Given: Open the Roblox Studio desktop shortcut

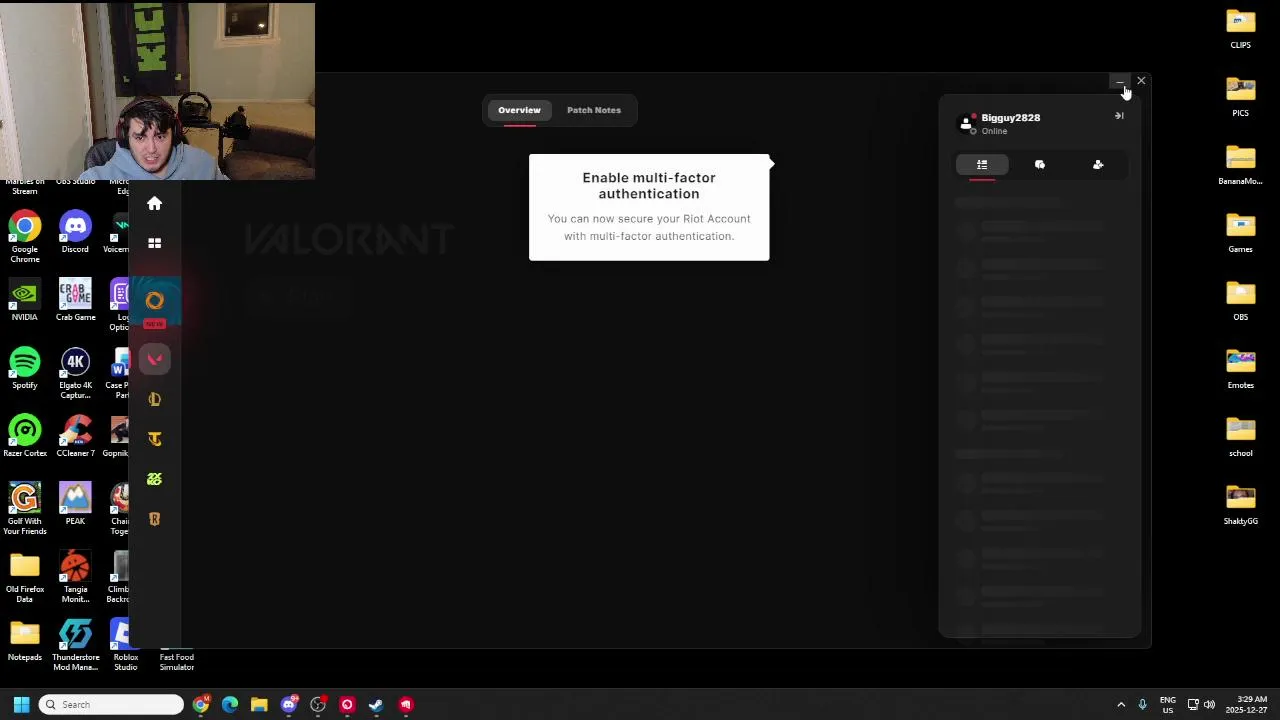Looking at the screenshot, I should 125,645.
